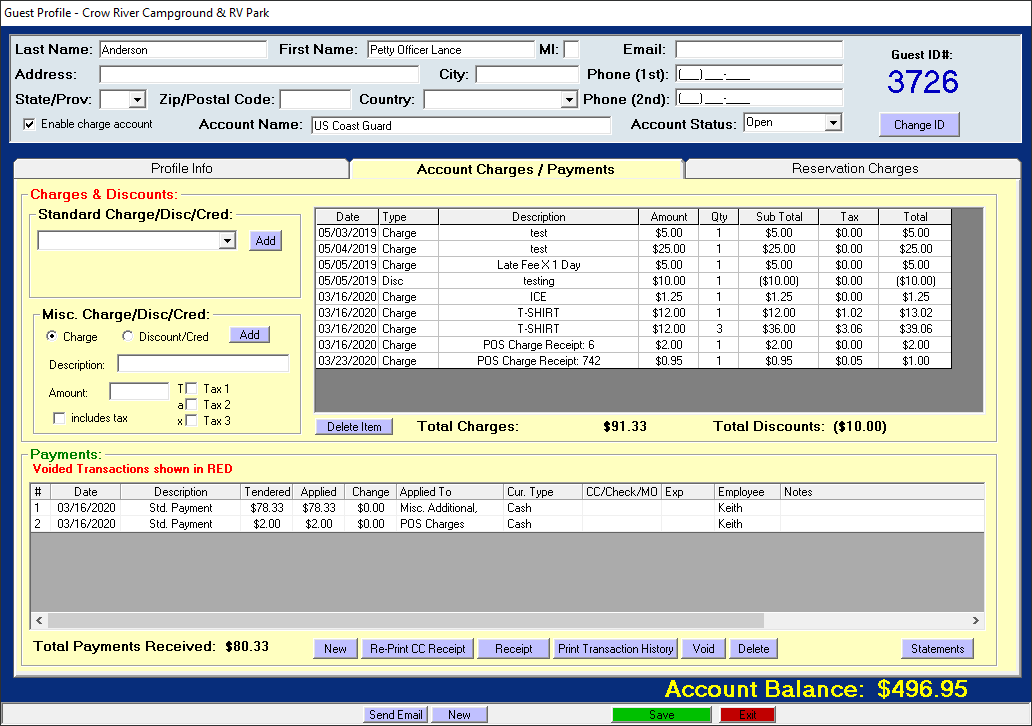Screen dimensions: 1032x726
Task: Select the Discount/Cred radio button
Action: click(127, 336)
